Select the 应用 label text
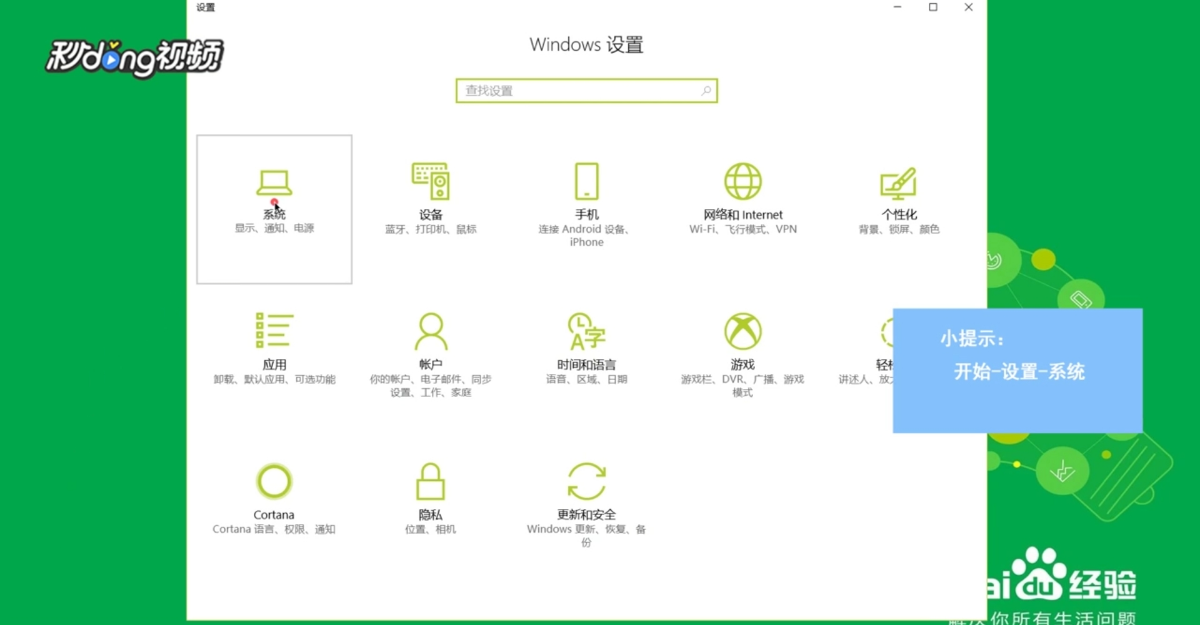 point(274,365)
